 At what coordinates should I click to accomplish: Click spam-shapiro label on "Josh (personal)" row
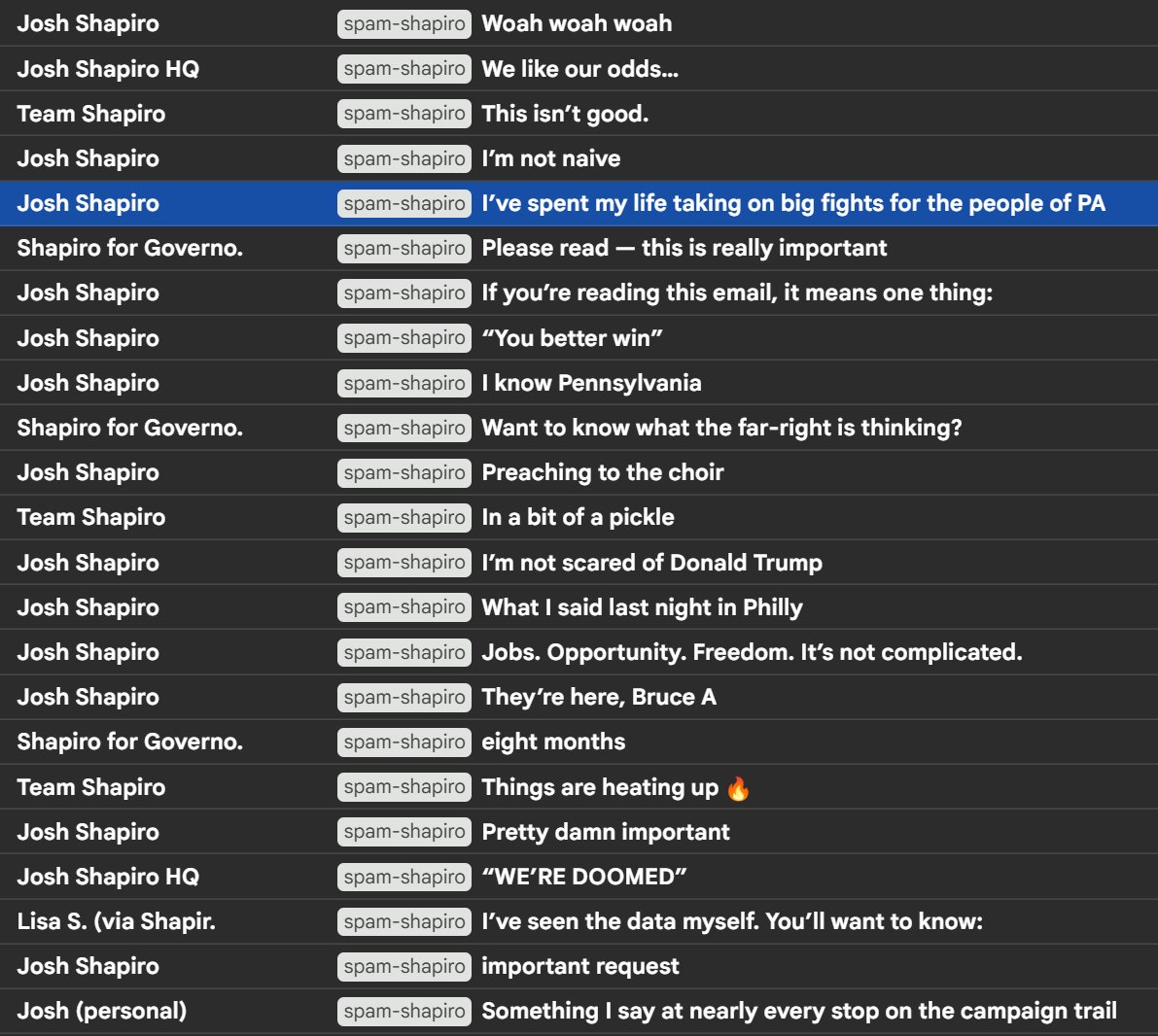pyautogui.click(x=404, y=1011)
